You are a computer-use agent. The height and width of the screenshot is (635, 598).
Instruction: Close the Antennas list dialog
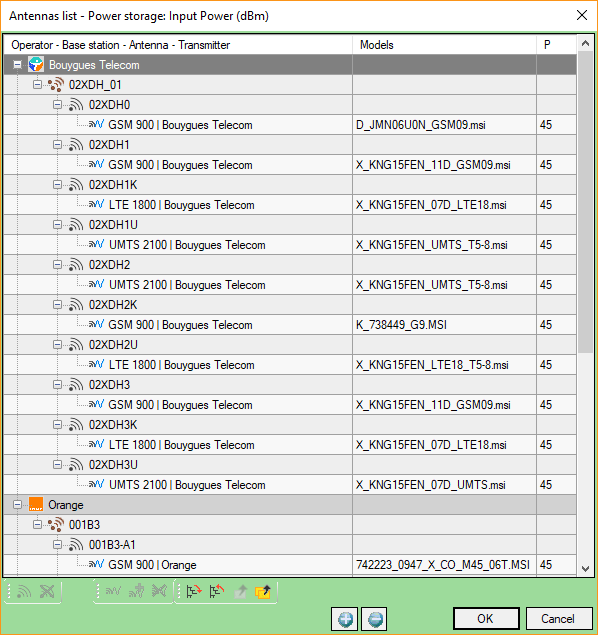click(582, 15)
